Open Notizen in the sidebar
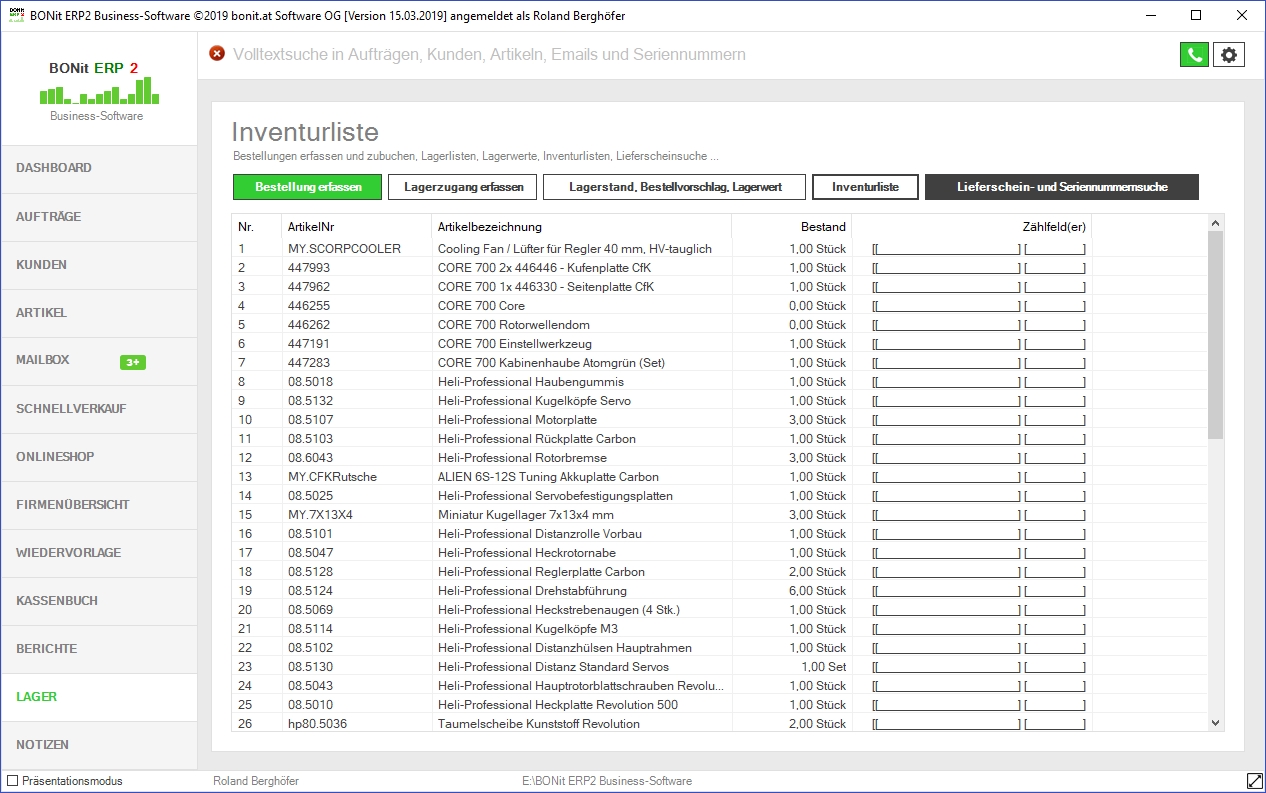 (98, 745)
